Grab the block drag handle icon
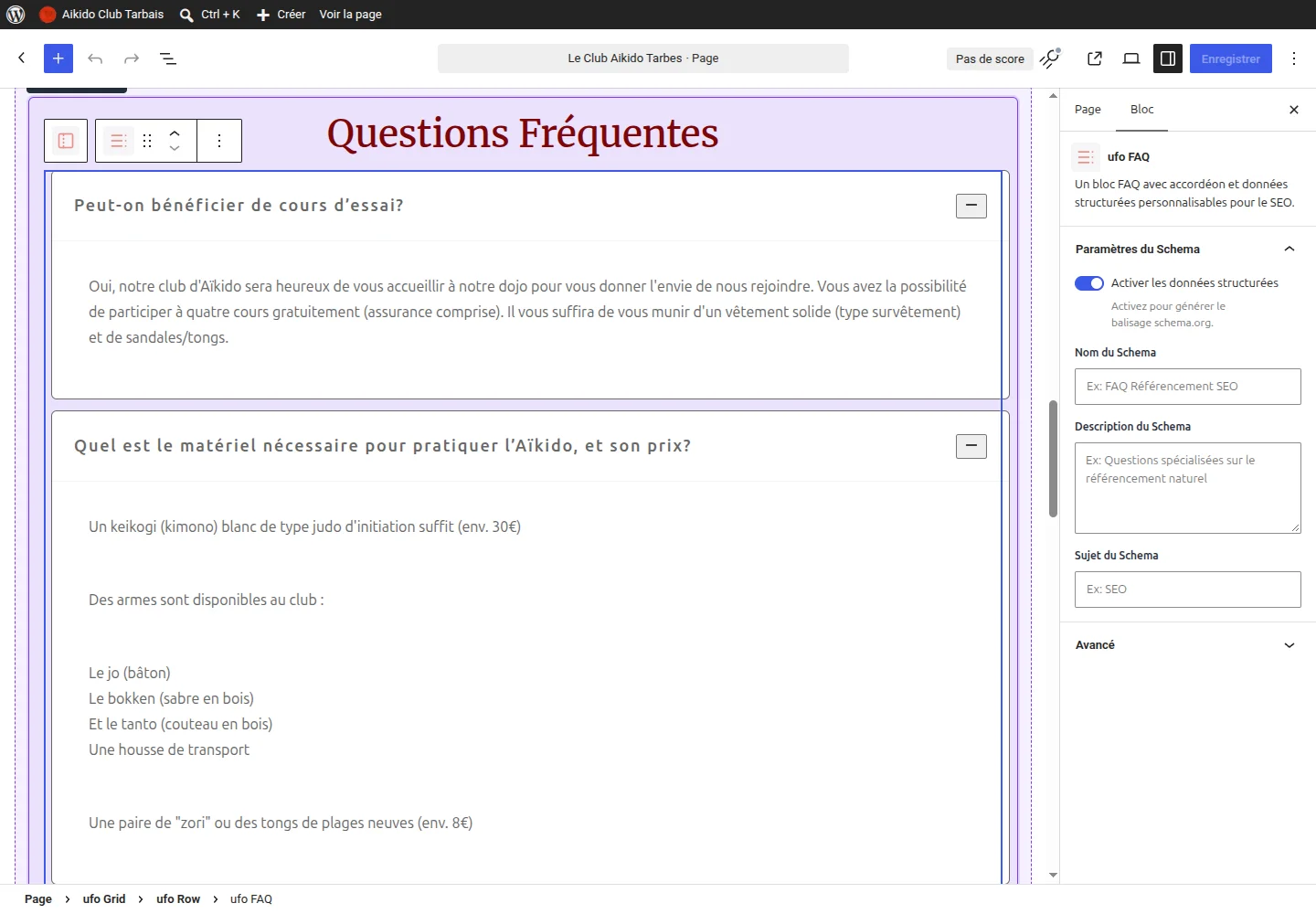Screen dimensions: 1316x914 (147, 141)
